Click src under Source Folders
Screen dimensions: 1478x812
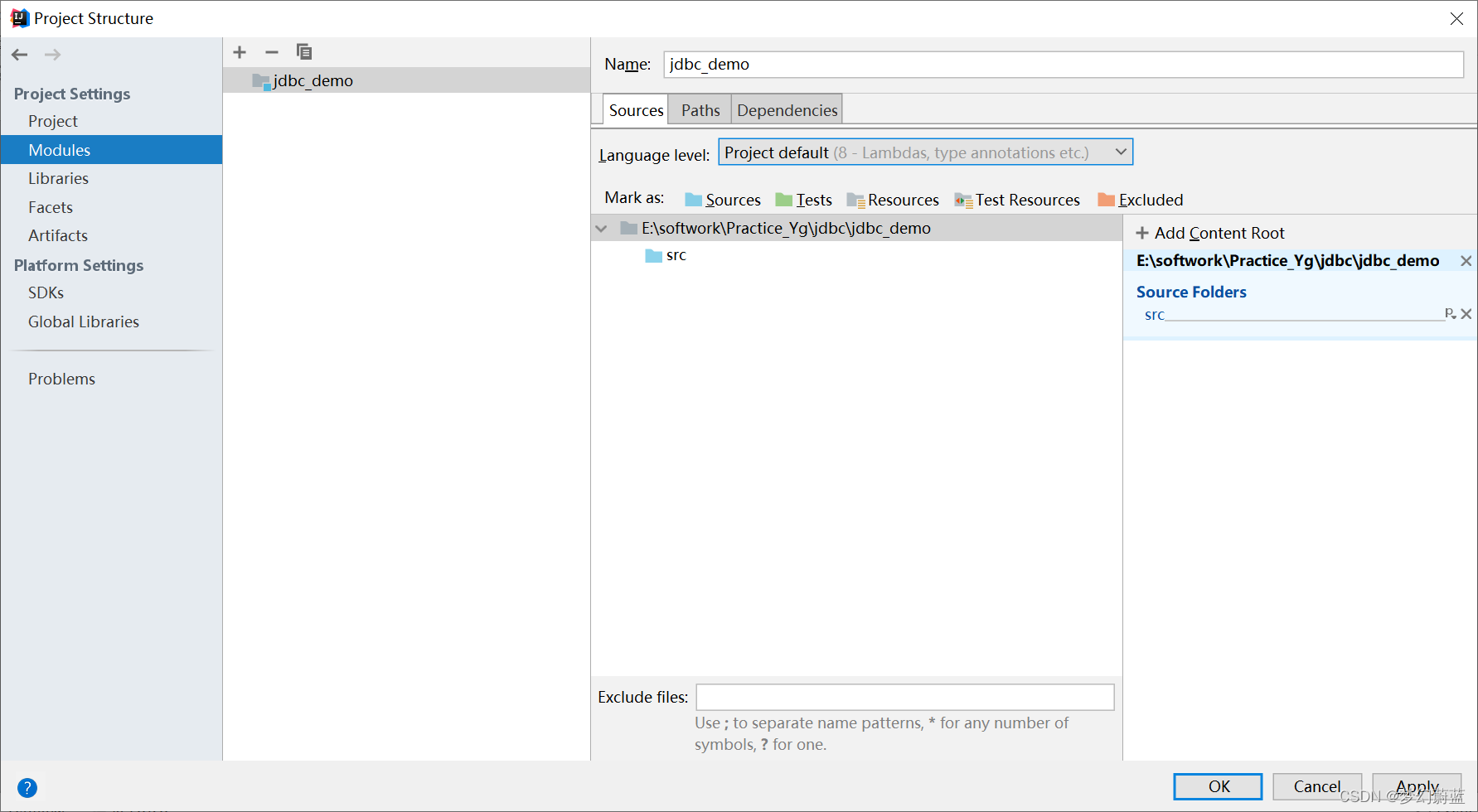[x=1155, y=315]
